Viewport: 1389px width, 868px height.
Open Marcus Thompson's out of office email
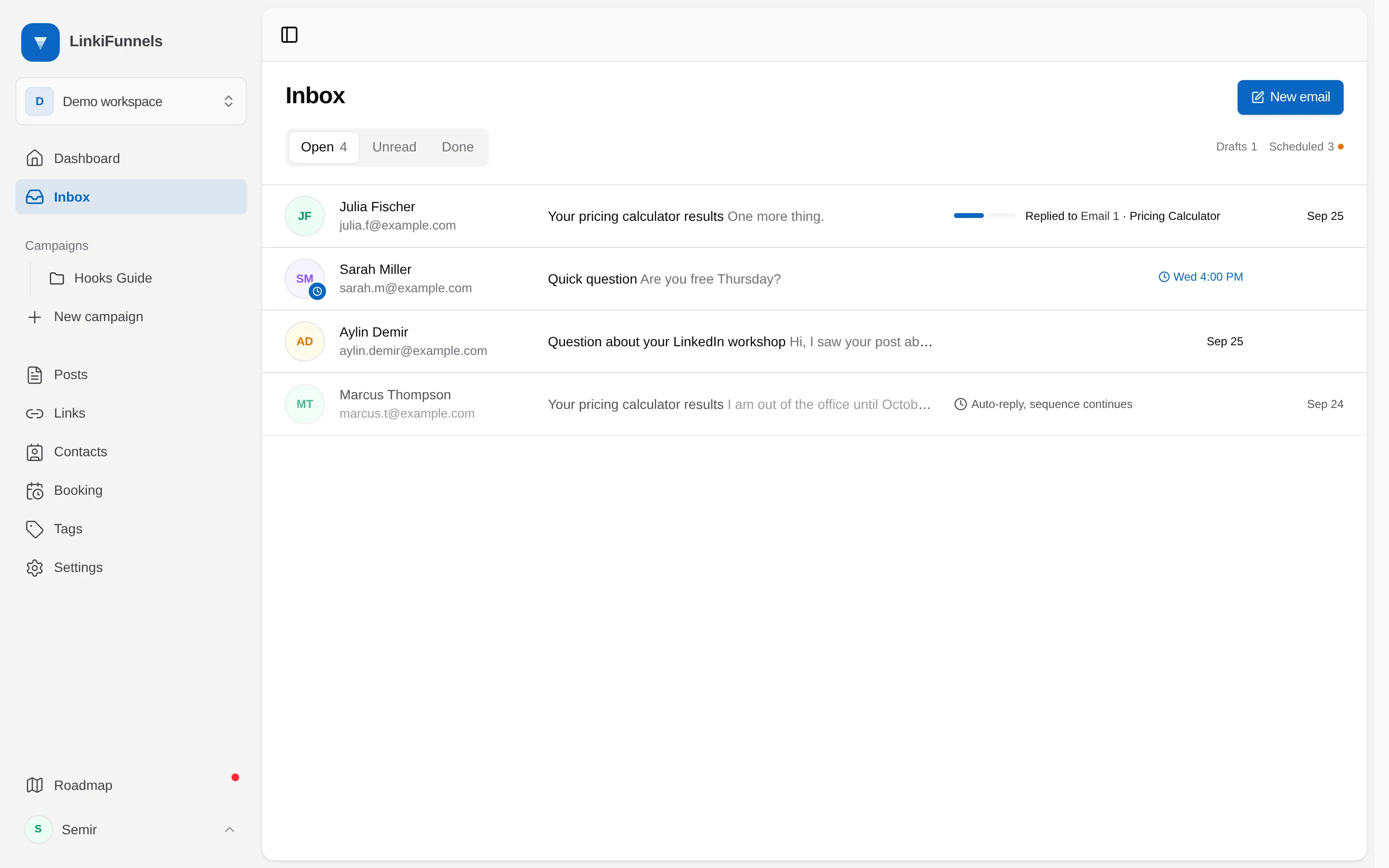(739, 404)
